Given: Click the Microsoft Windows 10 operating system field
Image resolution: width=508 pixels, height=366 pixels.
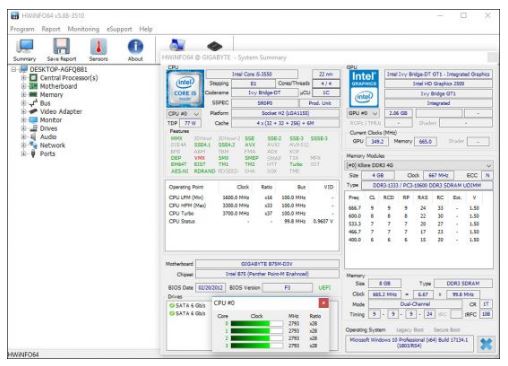Looking at the screenshot, I should [409, 343].
